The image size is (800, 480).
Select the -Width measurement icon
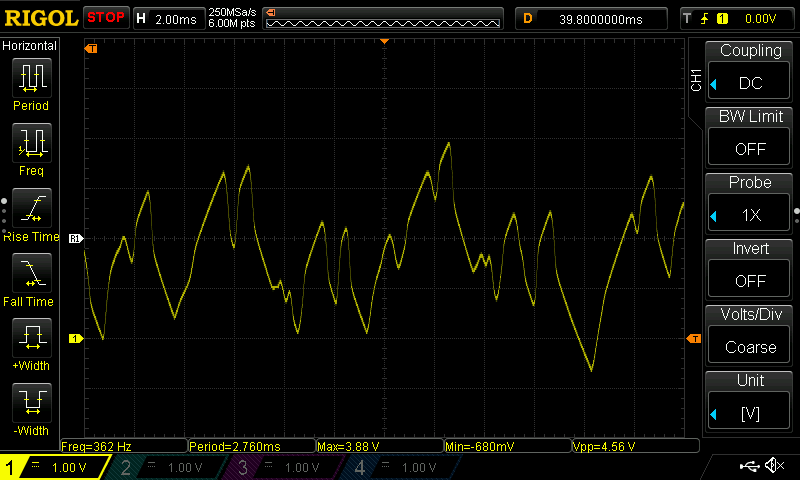32,402
